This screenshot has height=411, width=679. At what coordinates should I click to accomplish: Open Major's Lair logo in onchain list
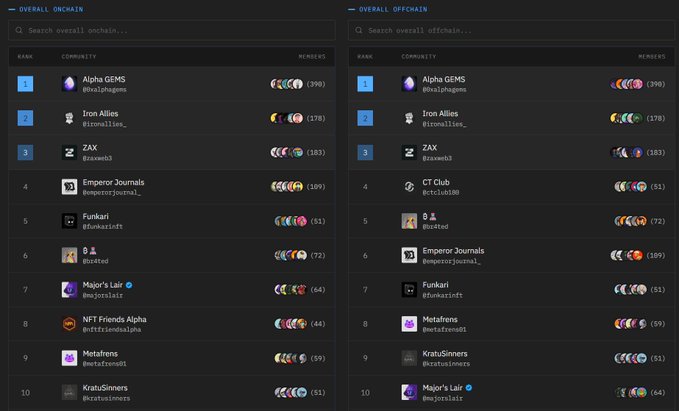tap(69, 289)
